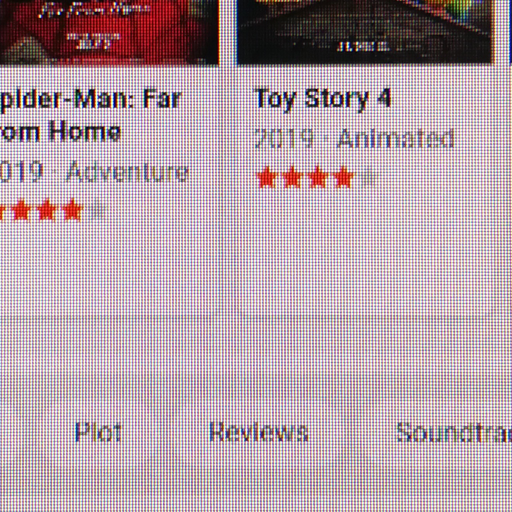512x512 pixels.
Task: Click the gray star in the Spider-Man rating
Action: pyautogui.click(x=97, y=211)
